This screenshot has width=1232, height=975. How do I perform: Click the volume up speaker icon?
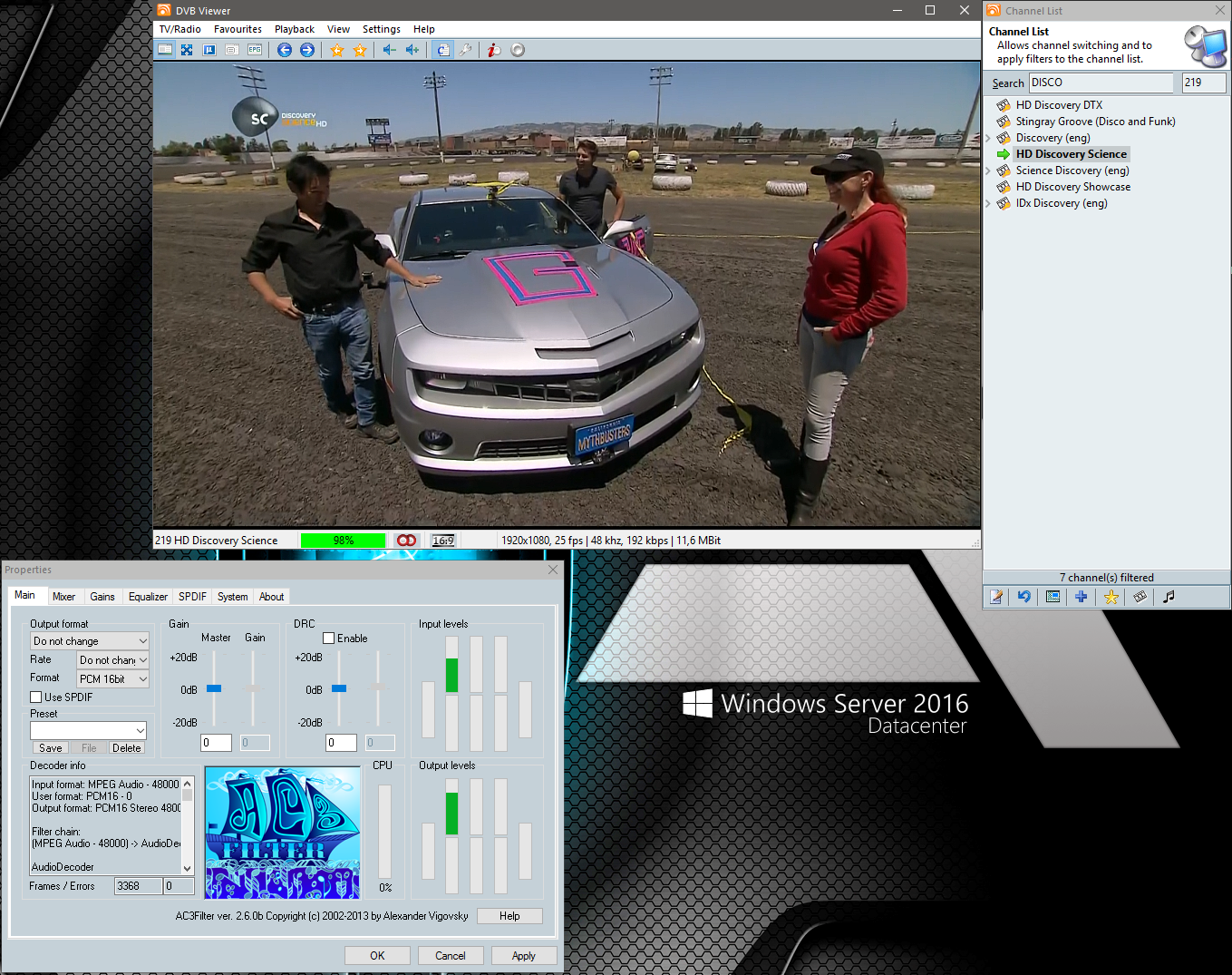pos(412,50)
